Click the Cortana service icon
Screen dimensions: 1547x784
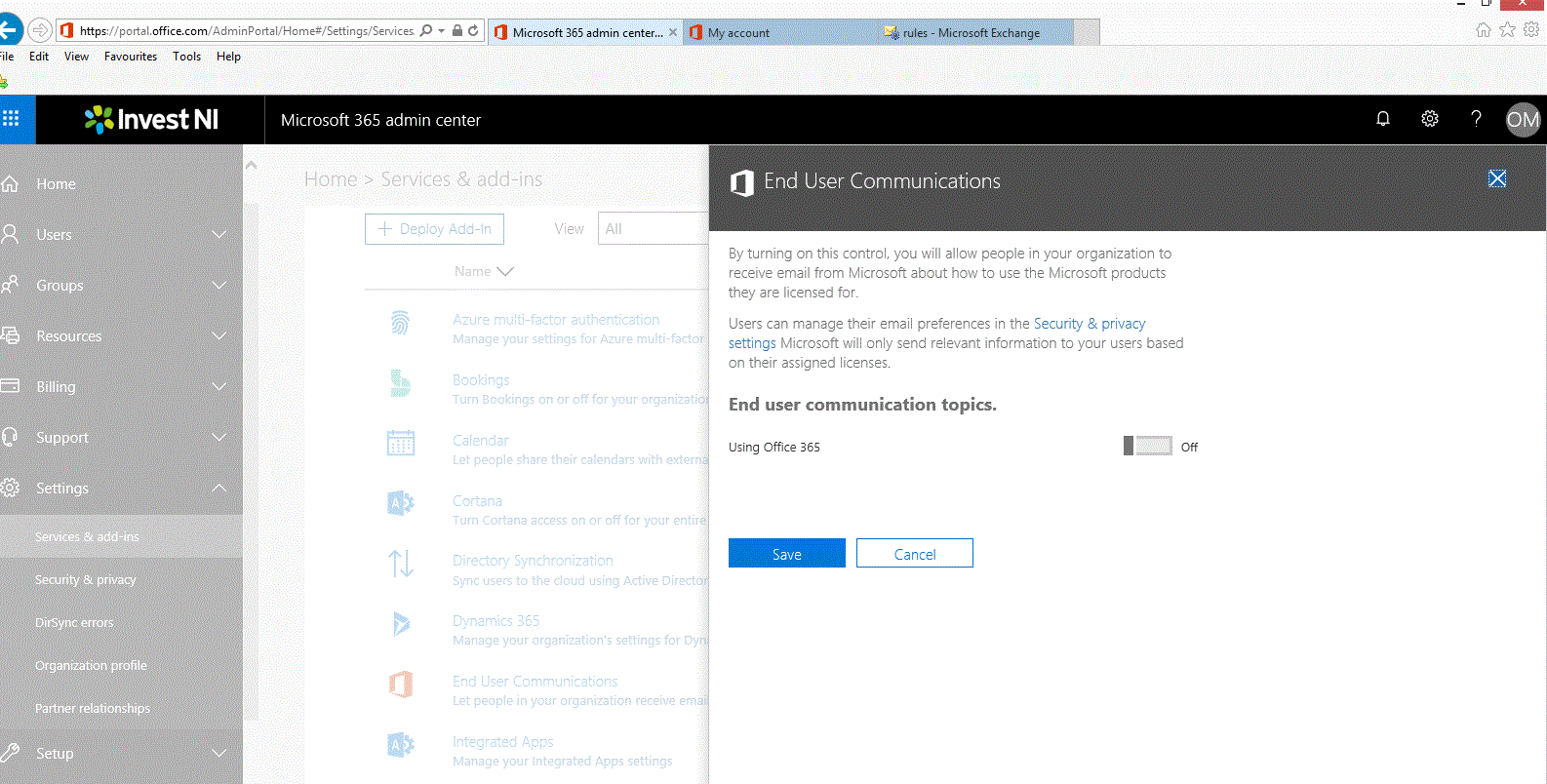coord(401,503)
